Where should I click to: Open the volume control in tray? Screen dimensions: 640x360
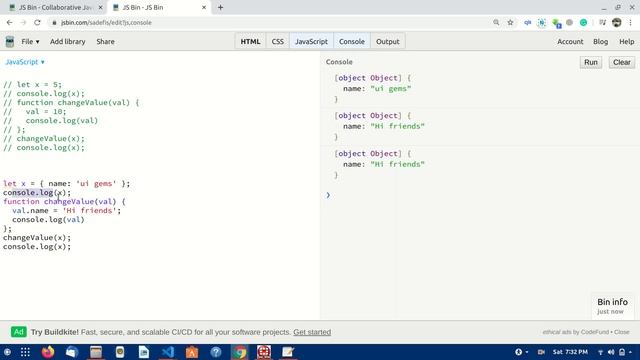(x=611, y=352)
